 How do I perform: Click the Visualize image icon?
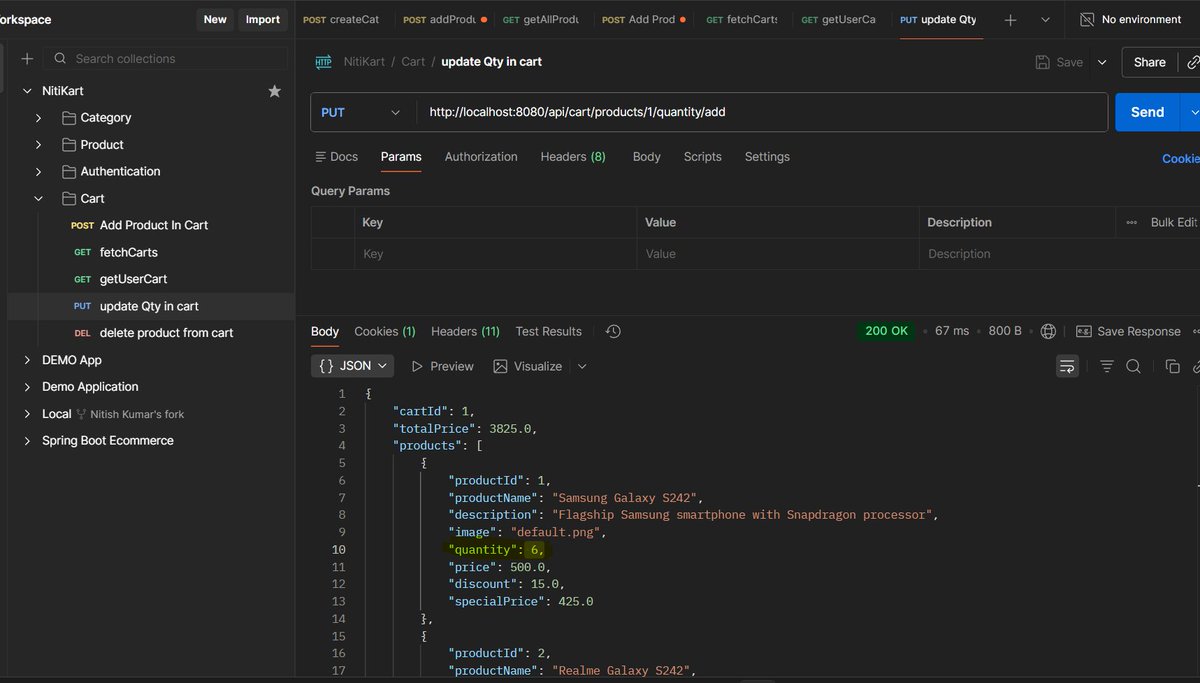click(501, 367)
